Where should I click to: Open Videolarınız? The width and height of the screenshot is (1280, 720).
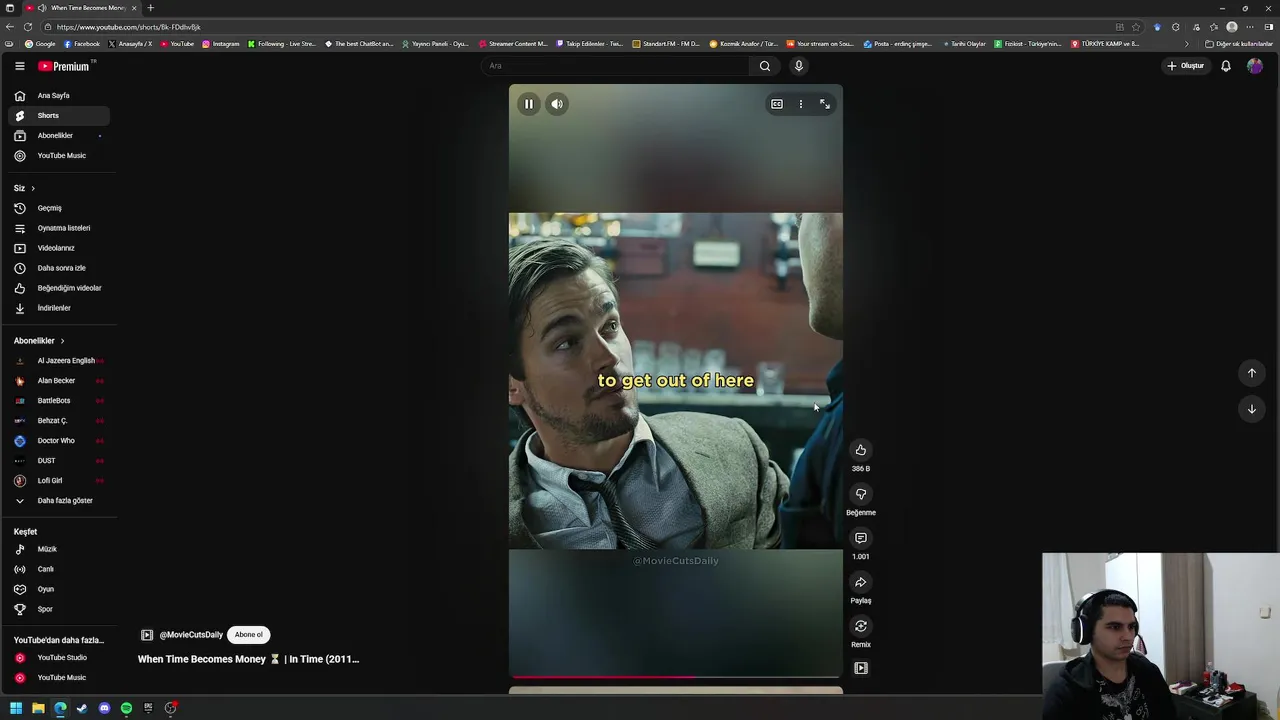coord(59,248)
